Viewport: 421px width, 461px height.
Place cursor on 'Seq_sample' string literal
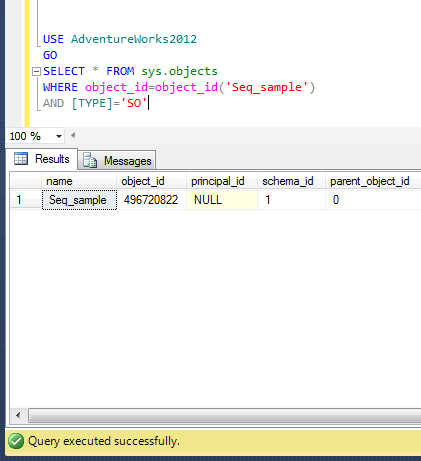pyautogui.click(x=267, y=87)
